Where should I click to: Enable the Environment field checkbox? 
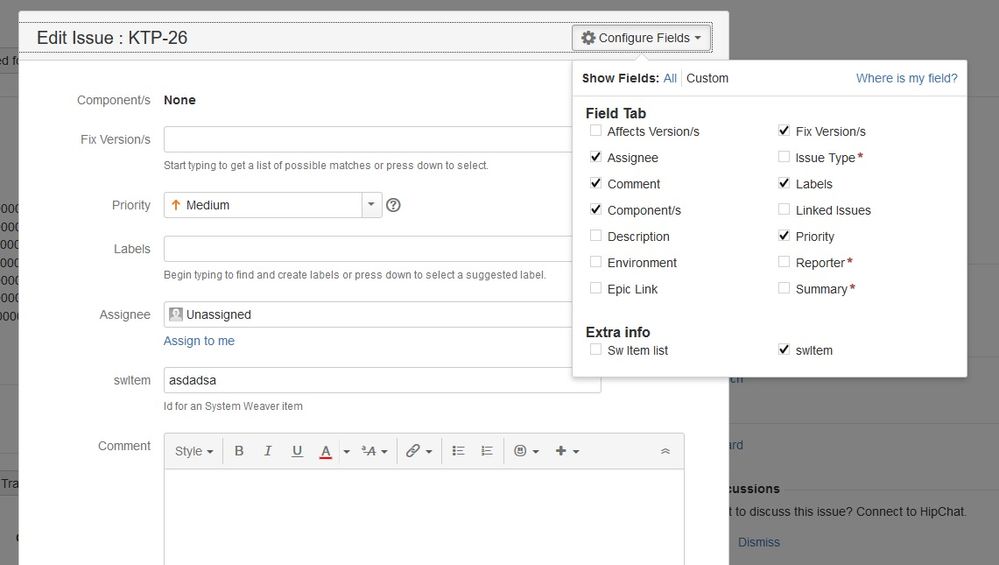coord(596,262)
